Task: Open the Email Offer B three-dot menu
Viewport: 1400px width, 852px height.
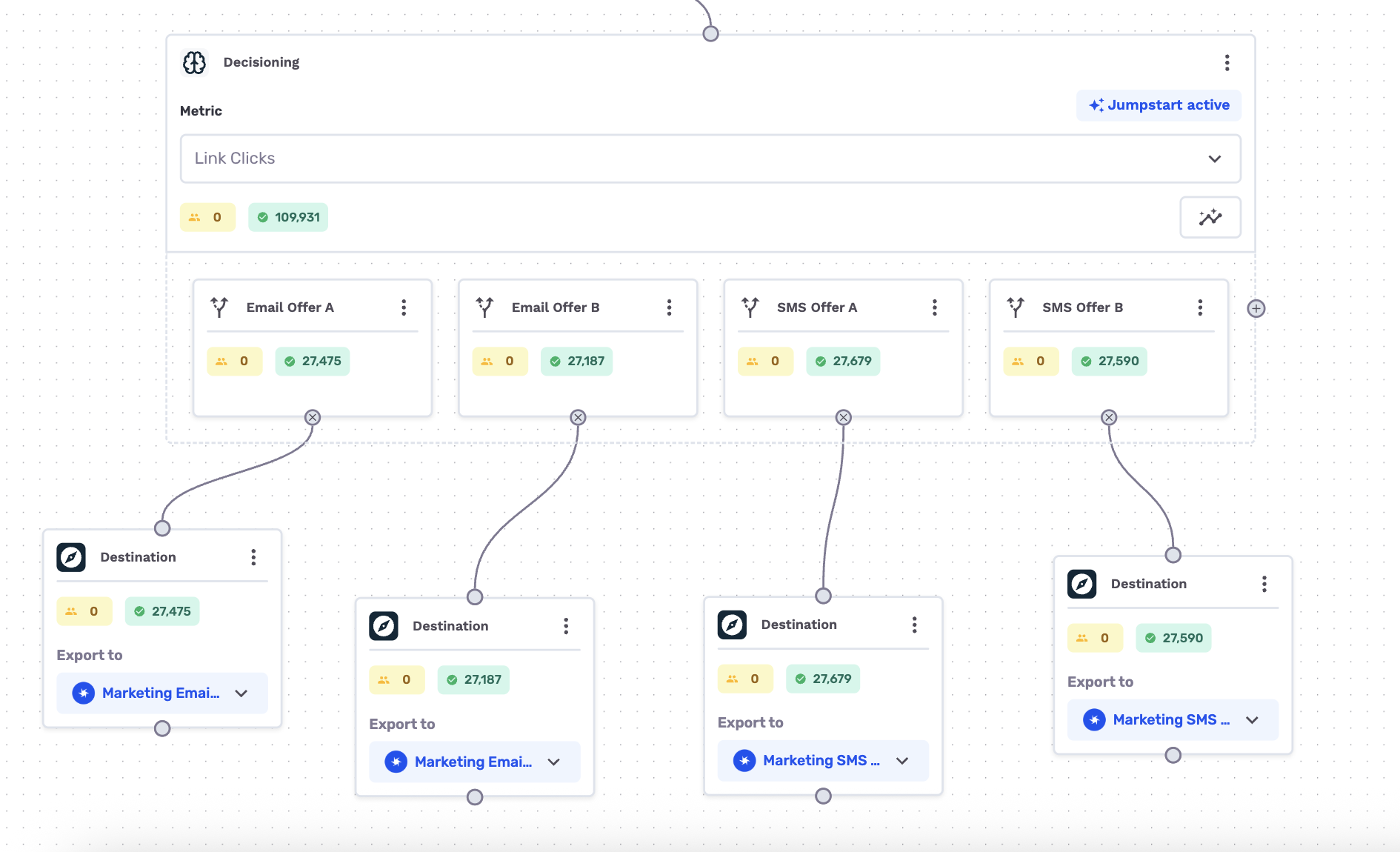Action: [669, 307]
